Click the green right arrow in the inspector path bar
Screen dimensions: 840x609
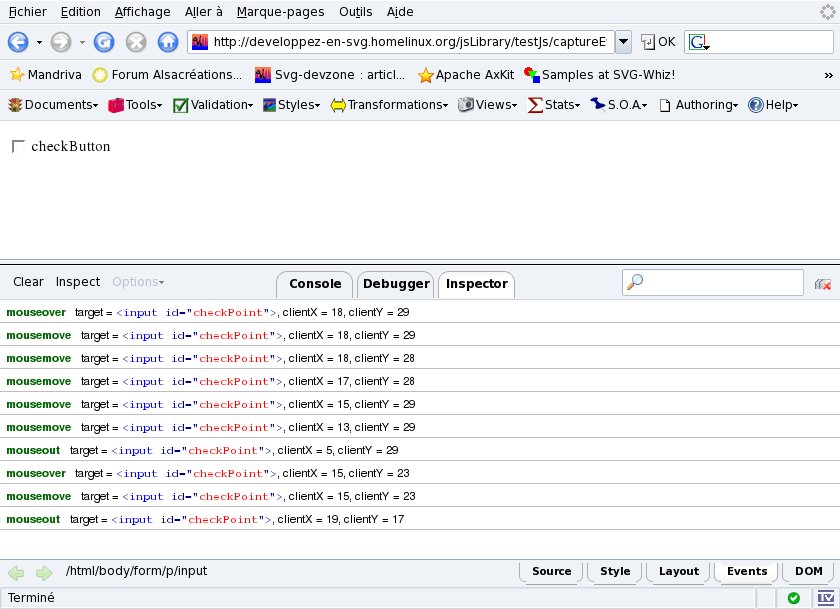coord(44,573)
